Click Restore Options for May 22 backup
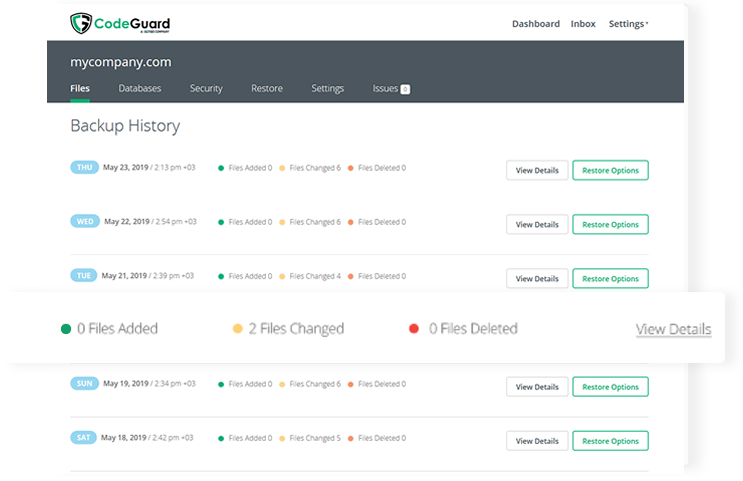Image resolution: width=743 pixels, height=481 pixels. (x=610, y=224)
